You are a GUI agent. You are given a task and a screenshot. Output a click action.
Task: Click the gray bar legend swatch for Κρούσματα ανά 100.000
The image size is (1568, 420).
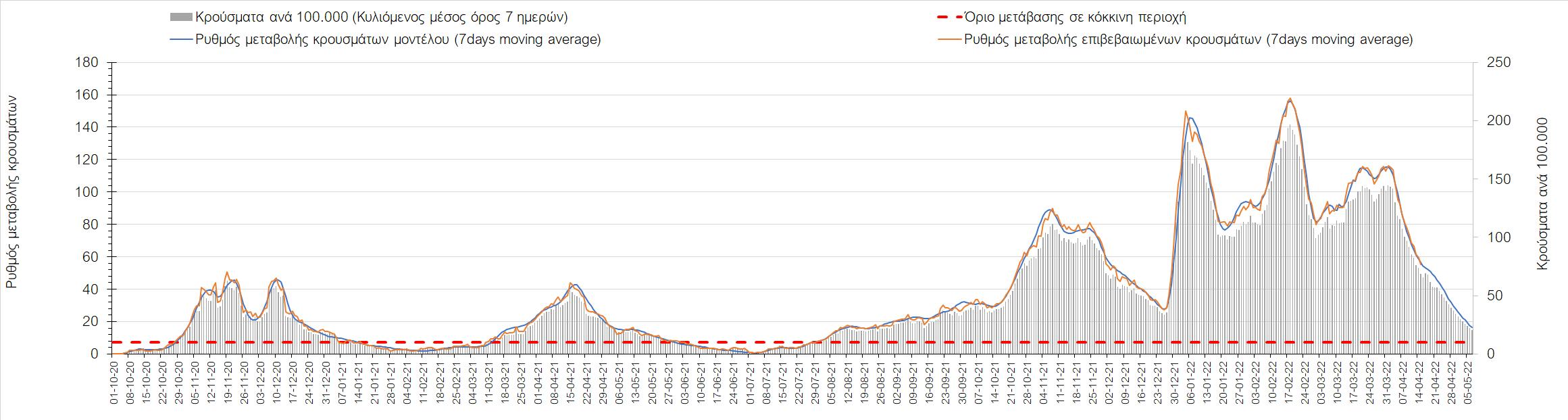[x=181, y=18]
